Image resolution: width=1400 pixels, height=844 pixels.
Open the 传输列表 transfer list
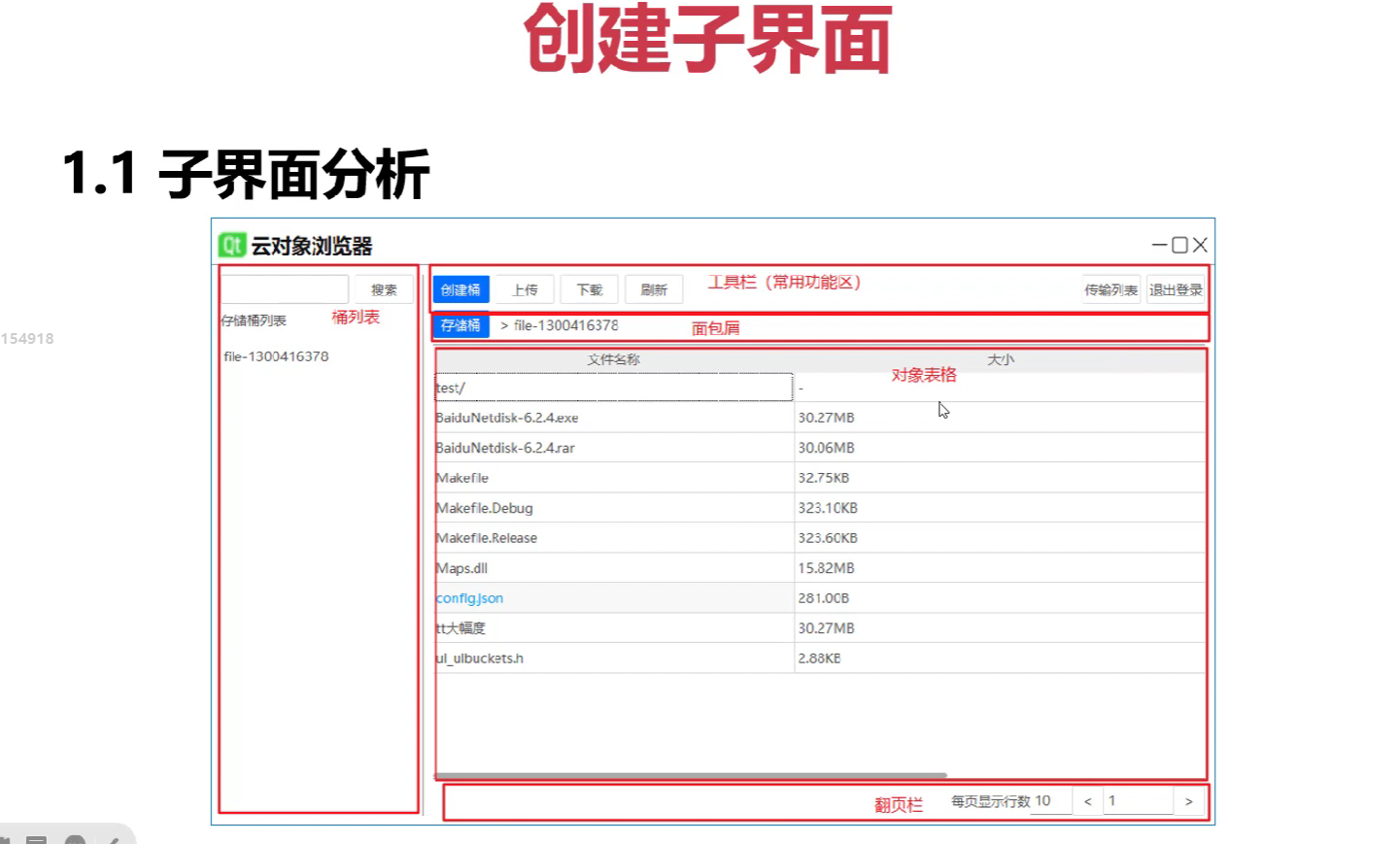tap(1111, 289)
